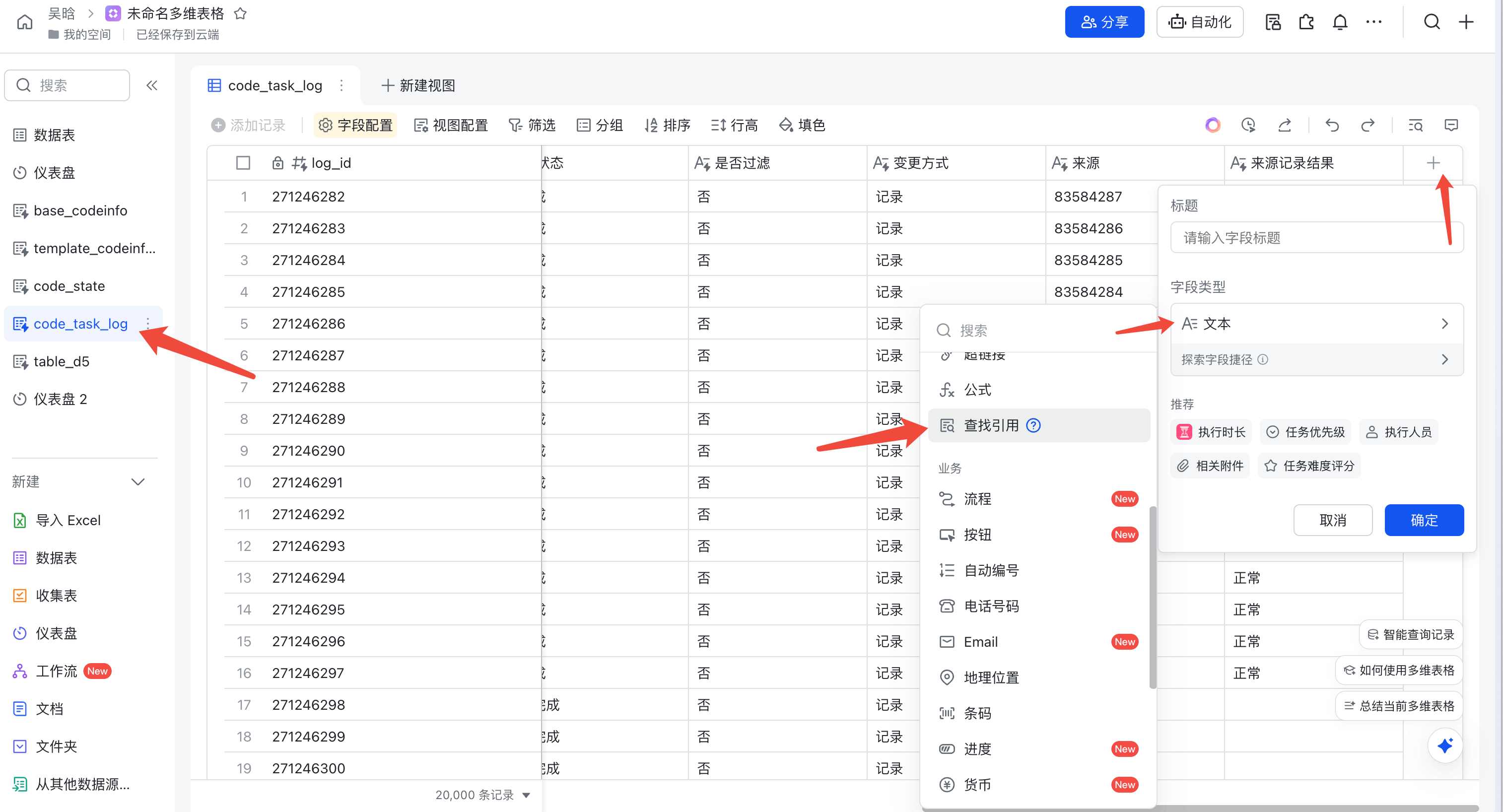The image size is (1503, 812).
Task: Open the template center icon beside 自动化
Action: coord(1273,22)
